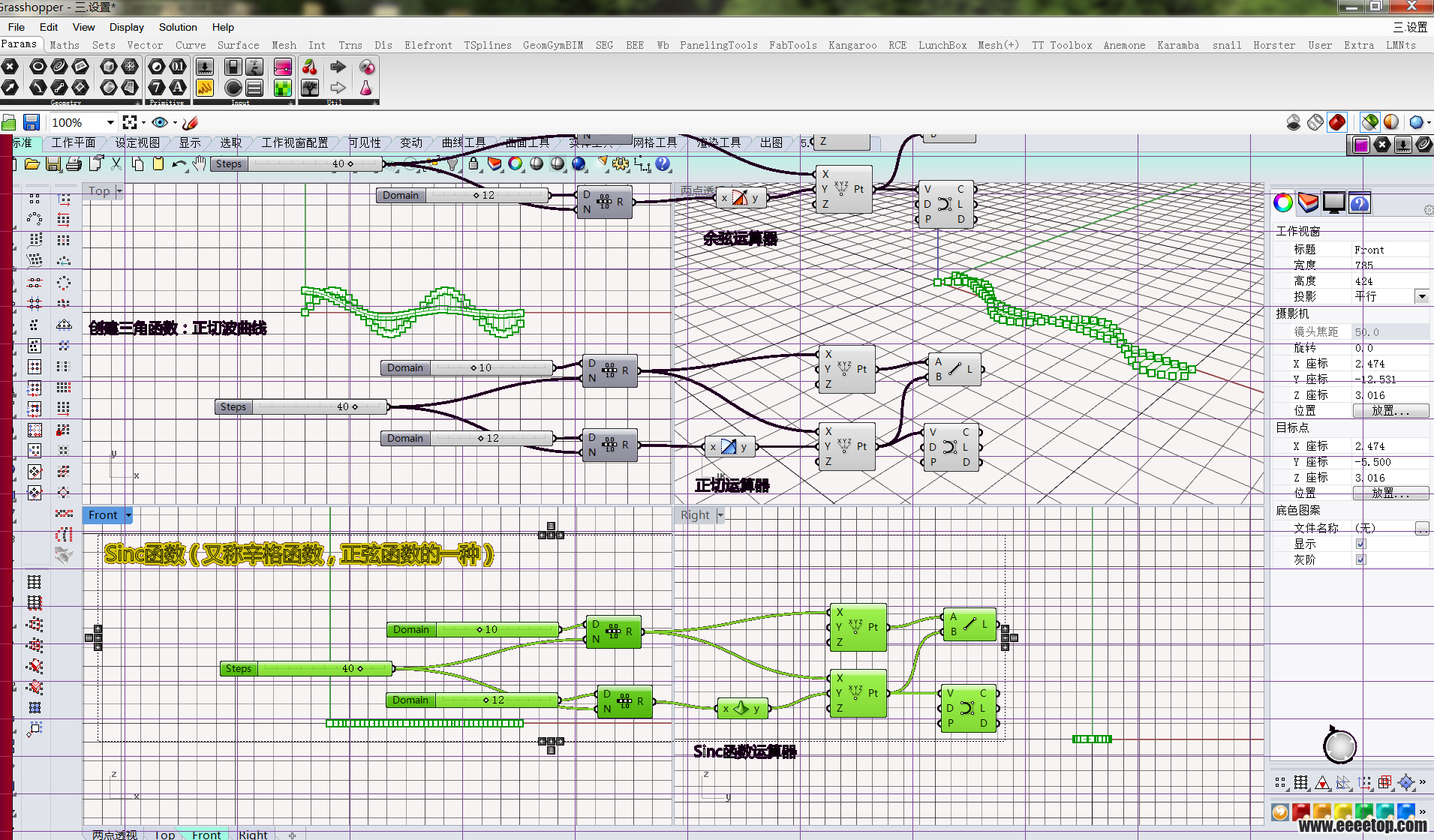The width and height of the screenshot is (1434, 840).
Task: Add a Gradient component with the pink icon
Action: pos(283,67)
